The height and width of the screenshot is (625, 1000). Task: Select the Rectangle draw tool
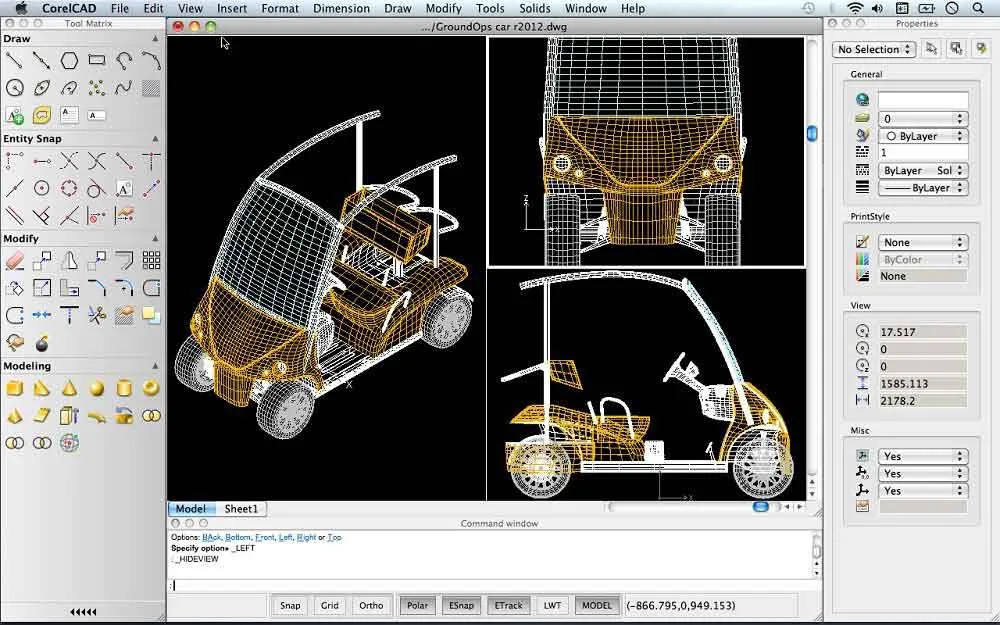[96, 61]
